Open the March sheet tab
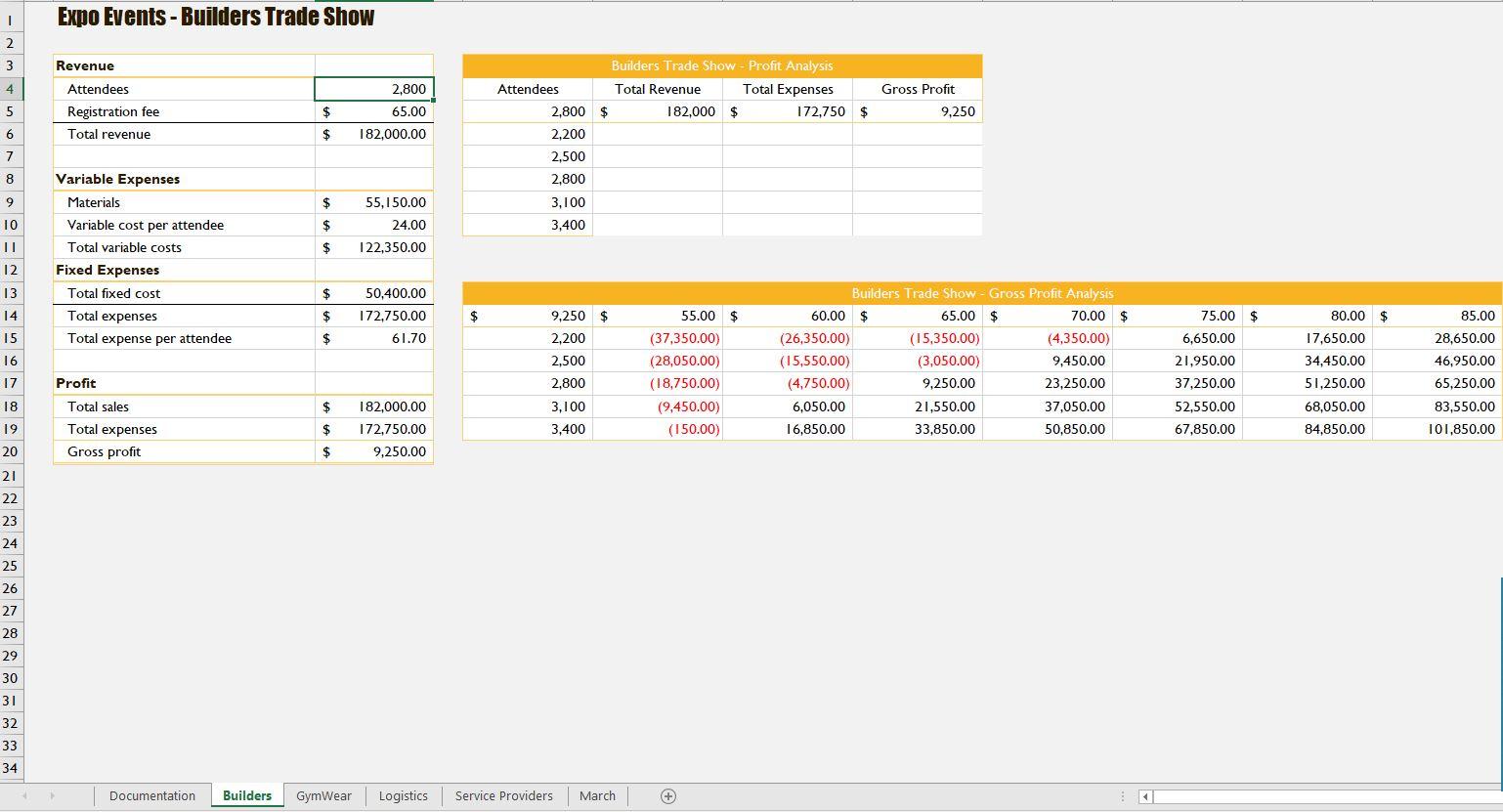The image size is (1503, 812). pyautogui.click(x=597, y=796)
